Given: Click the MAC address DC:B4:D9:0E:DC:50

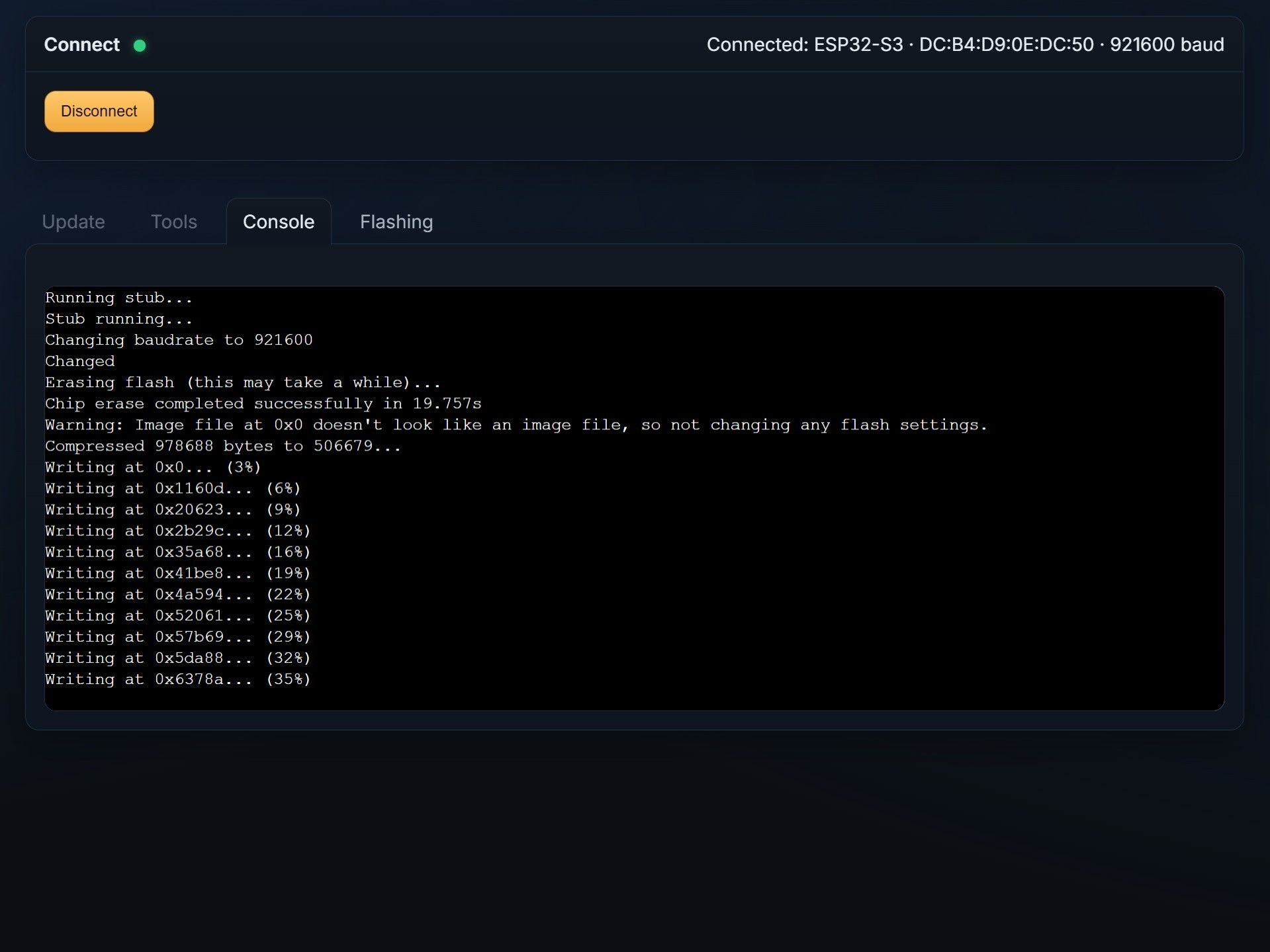Looking at the screenshot, I should click(x=1005, y=45).
